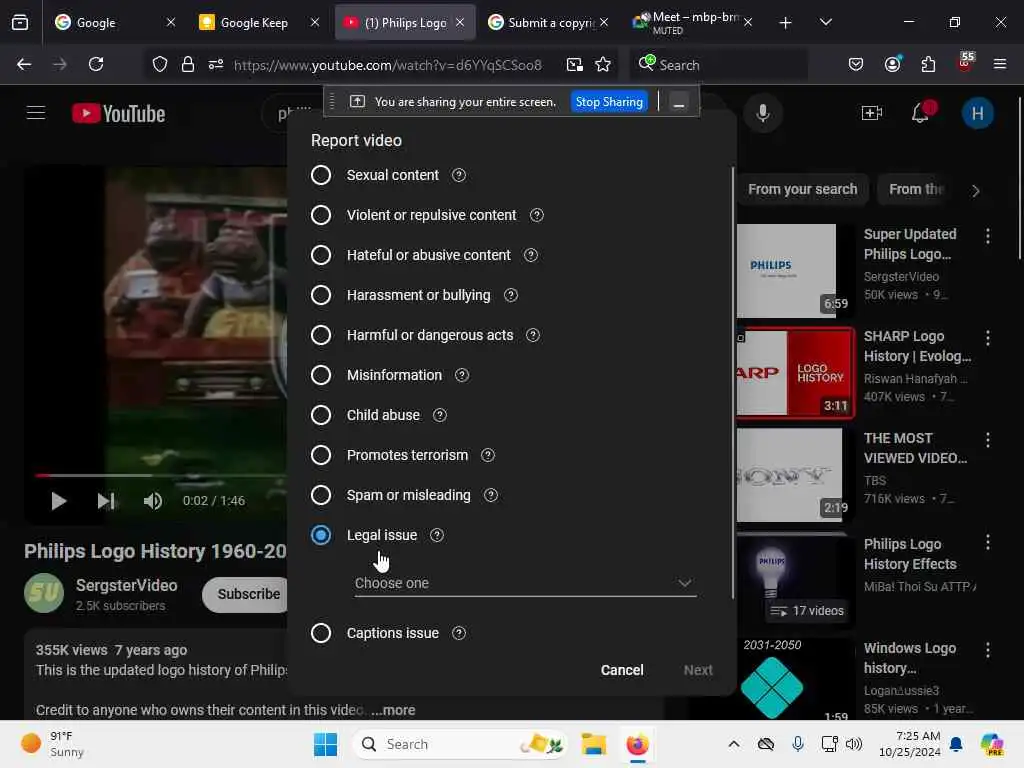Select Promotes terrorism radio button

[x=321, y=455]
